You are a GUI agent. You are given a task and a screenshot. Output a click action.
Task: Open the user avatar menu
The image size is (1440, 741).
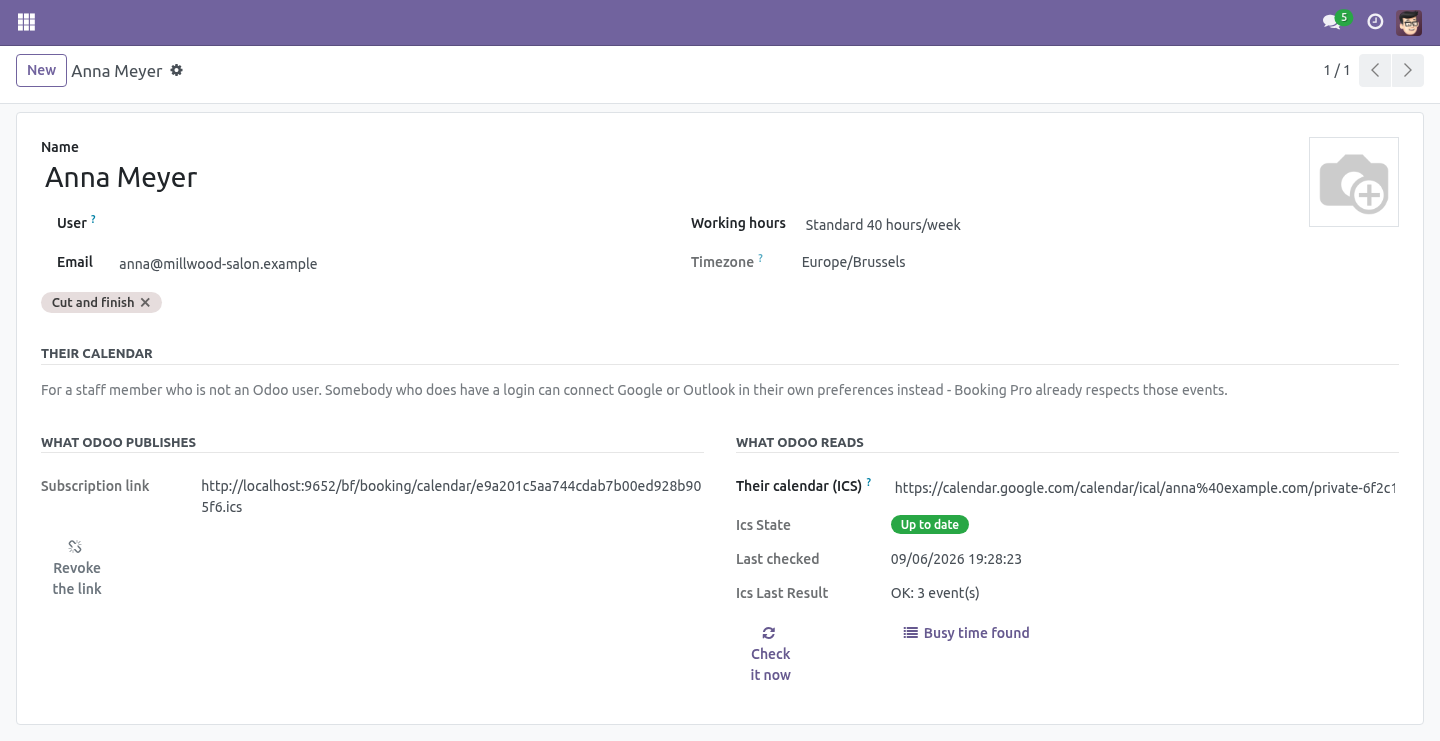[x=1409, y=22]
